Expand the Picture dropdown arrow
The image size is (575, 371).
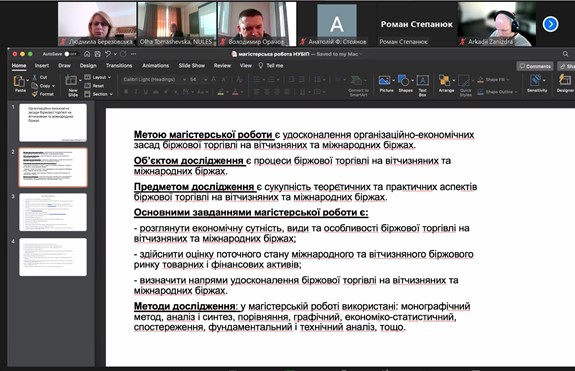393,80
